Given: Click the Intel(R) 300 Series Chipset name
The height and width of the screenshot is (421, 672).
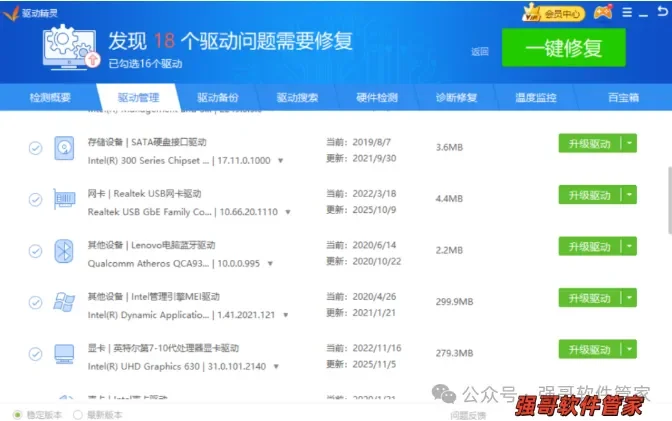Looking at the screenshot, I should pyautogui.click(x=148, y=160).
